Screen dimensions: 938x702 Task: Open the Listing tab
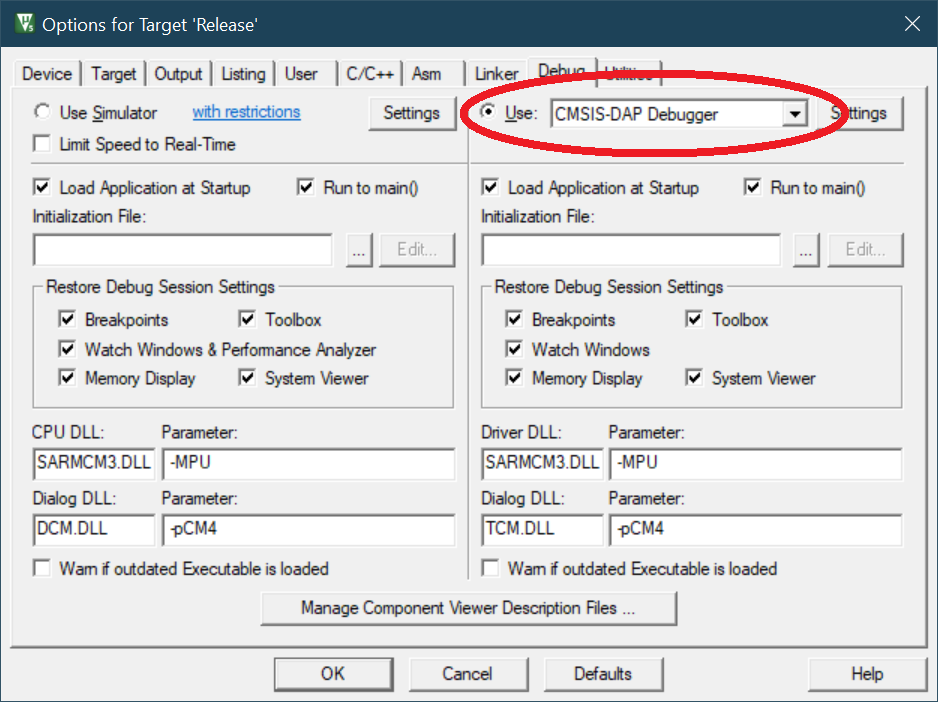243,74
